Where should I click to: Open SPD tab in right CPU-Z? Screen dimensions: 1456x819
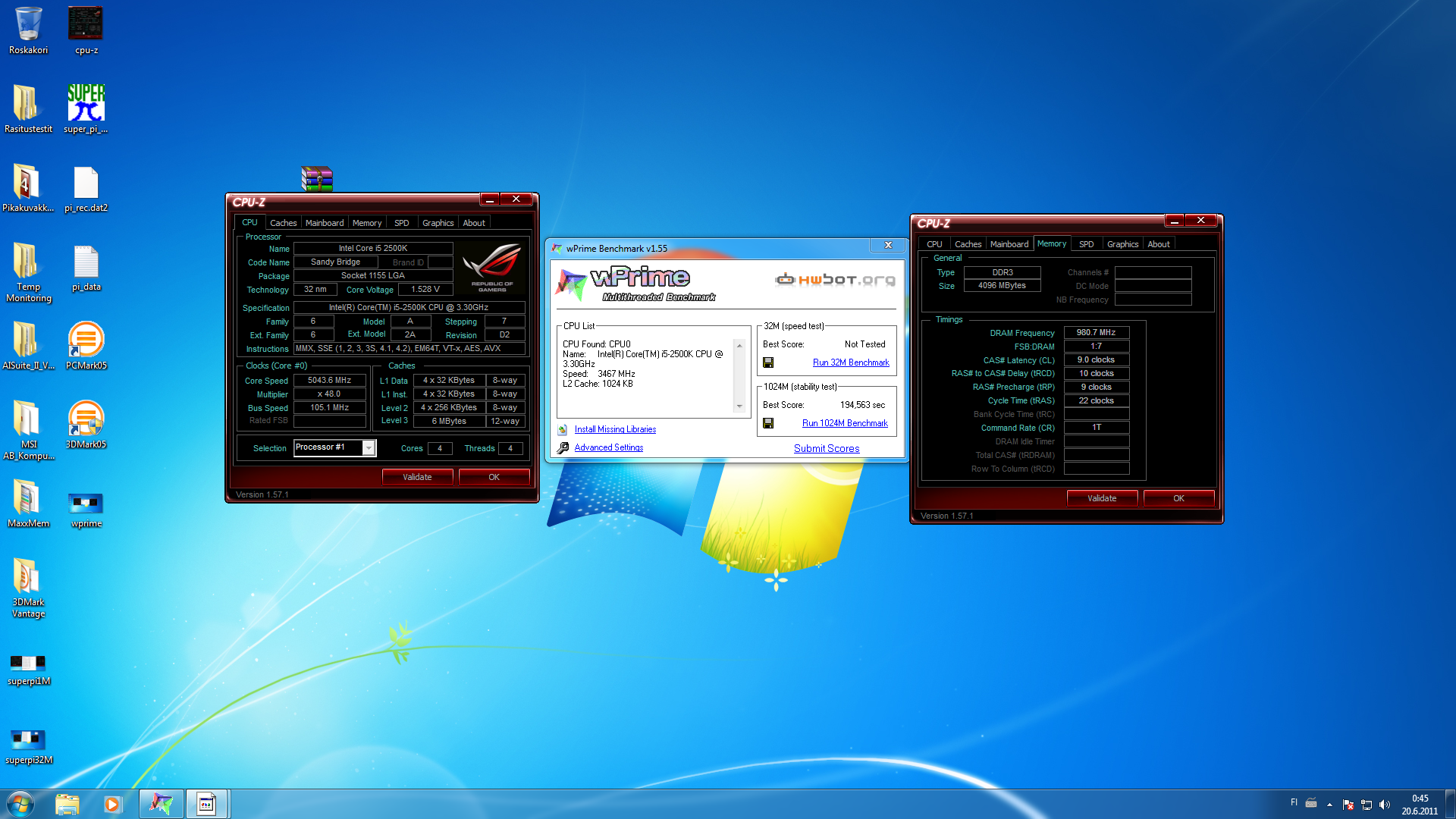[1087, 244]
